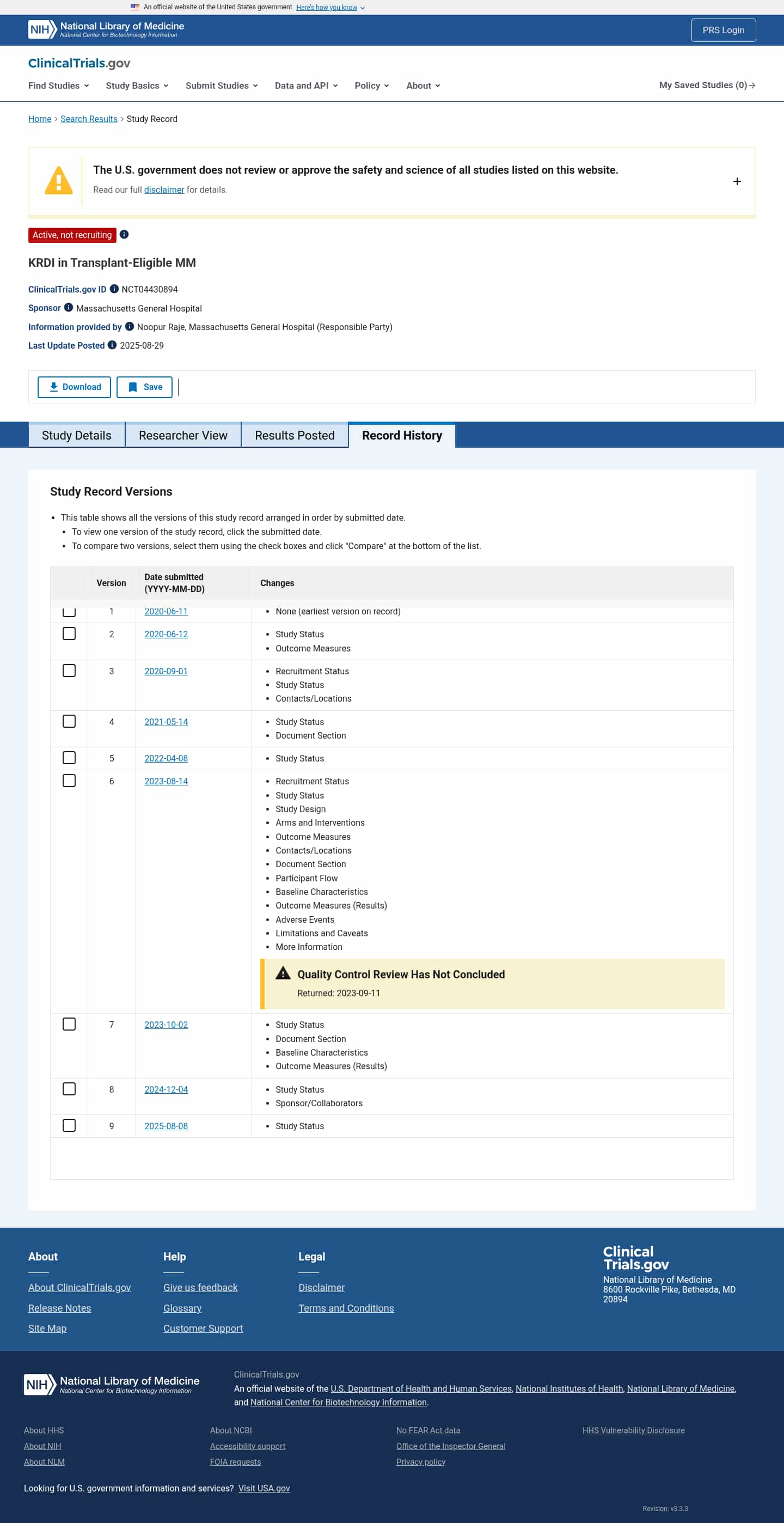Open the disclaimer link in the warning banner

click(x=164, y=190)
